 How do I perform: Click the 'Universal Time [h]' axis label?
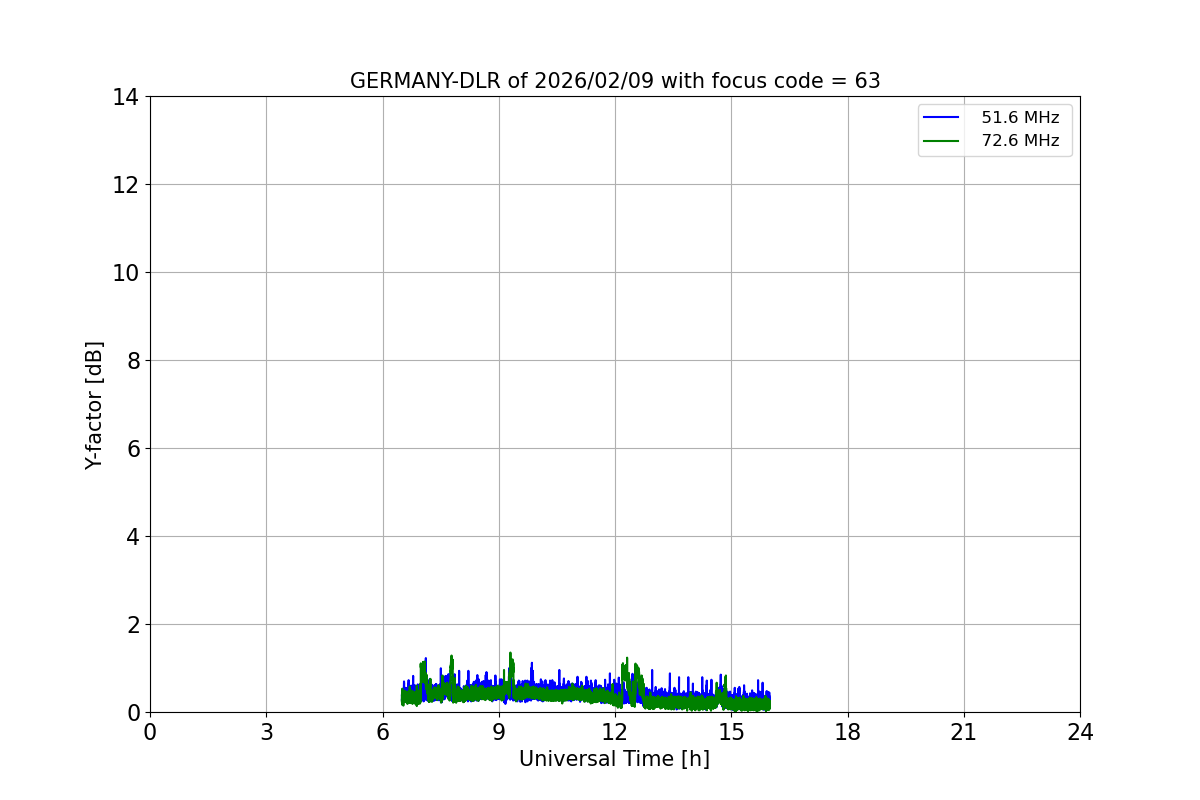click(x=614, y=759)
